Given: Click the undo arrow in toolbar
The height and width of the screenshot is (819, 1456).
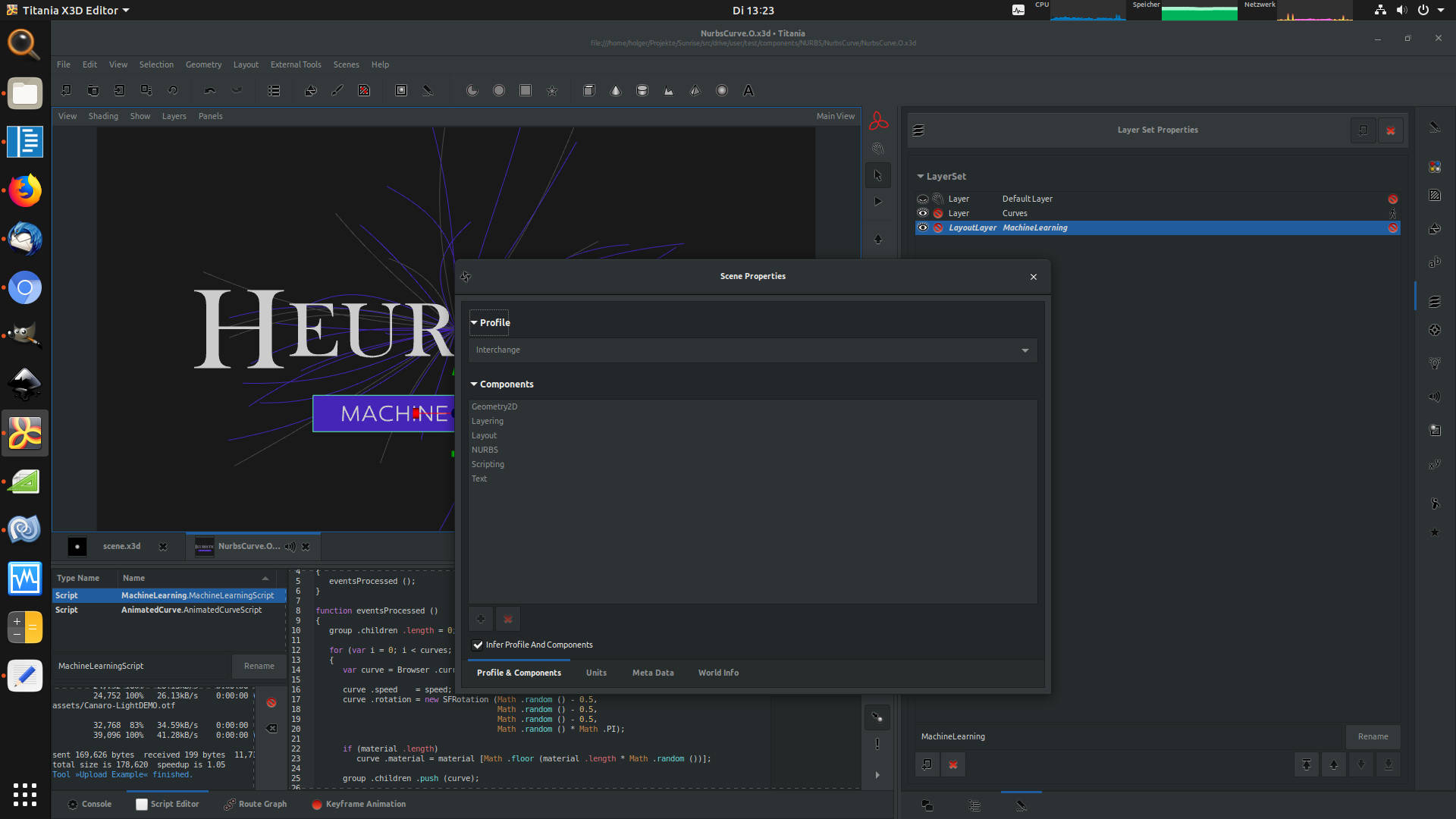Looking at the screenshot, I should coord(210,91).
